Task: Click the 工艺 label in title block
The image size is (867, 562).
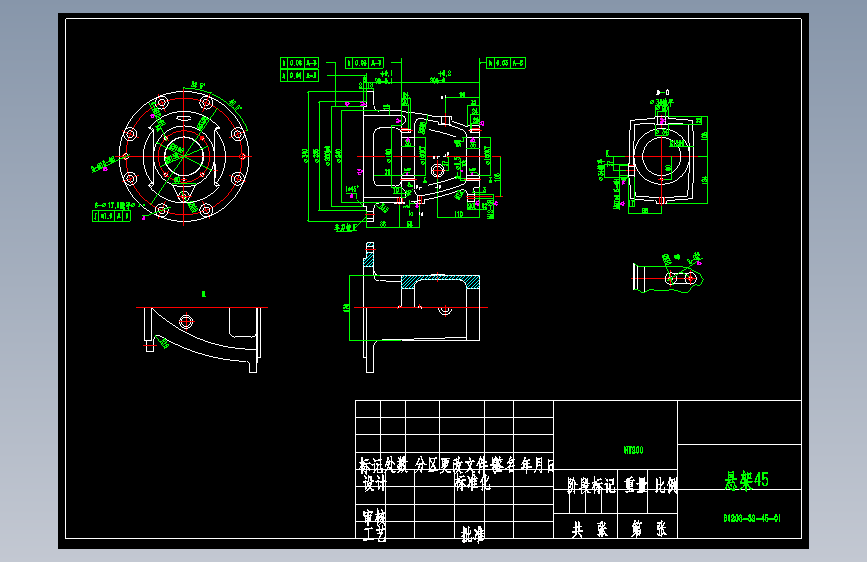Action: point(374,533)
